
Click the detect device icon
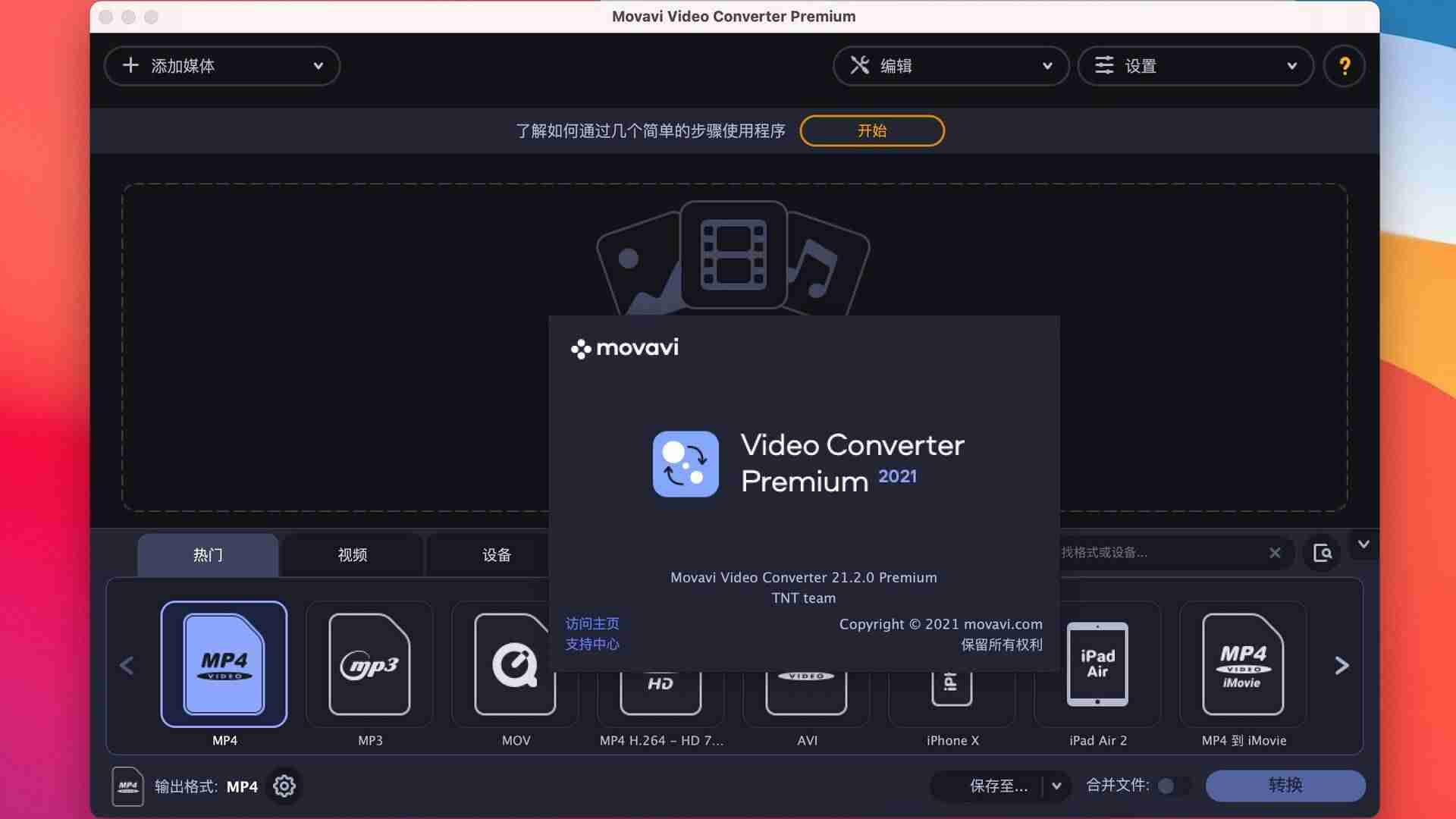point(1322,553)
